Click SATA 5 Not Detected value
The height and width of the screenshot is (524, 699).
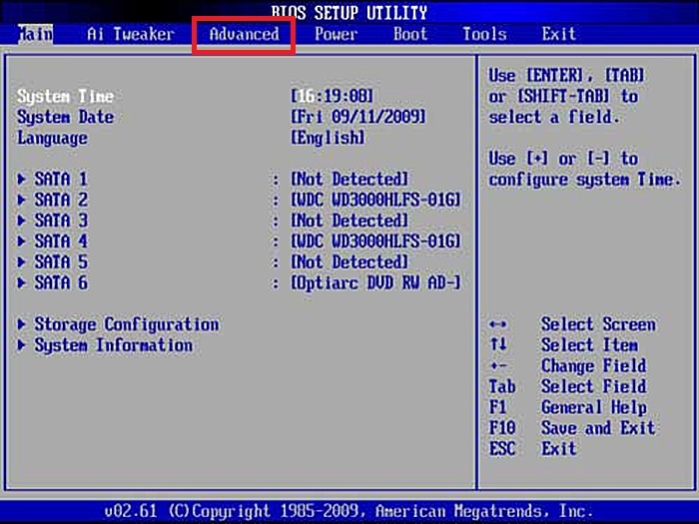click(x=350, y=262)
